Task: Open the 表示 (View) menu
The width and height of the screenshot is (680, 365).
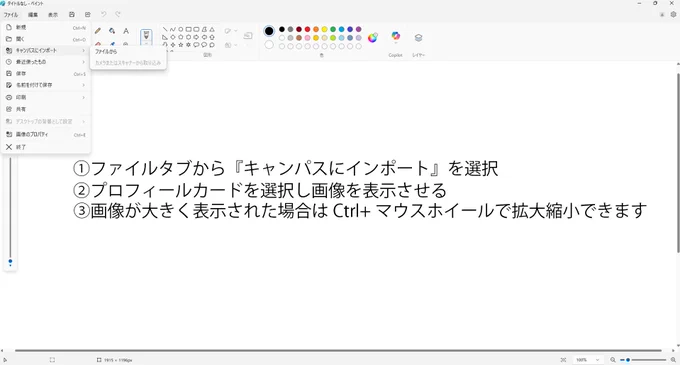Action: coord(53,15)
